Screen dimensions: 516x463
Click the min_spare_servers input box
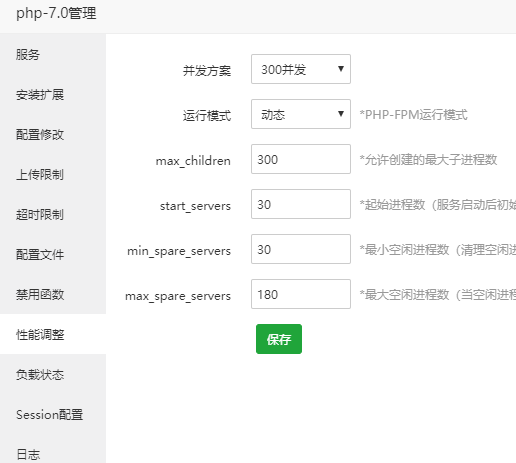pos(301,249)
